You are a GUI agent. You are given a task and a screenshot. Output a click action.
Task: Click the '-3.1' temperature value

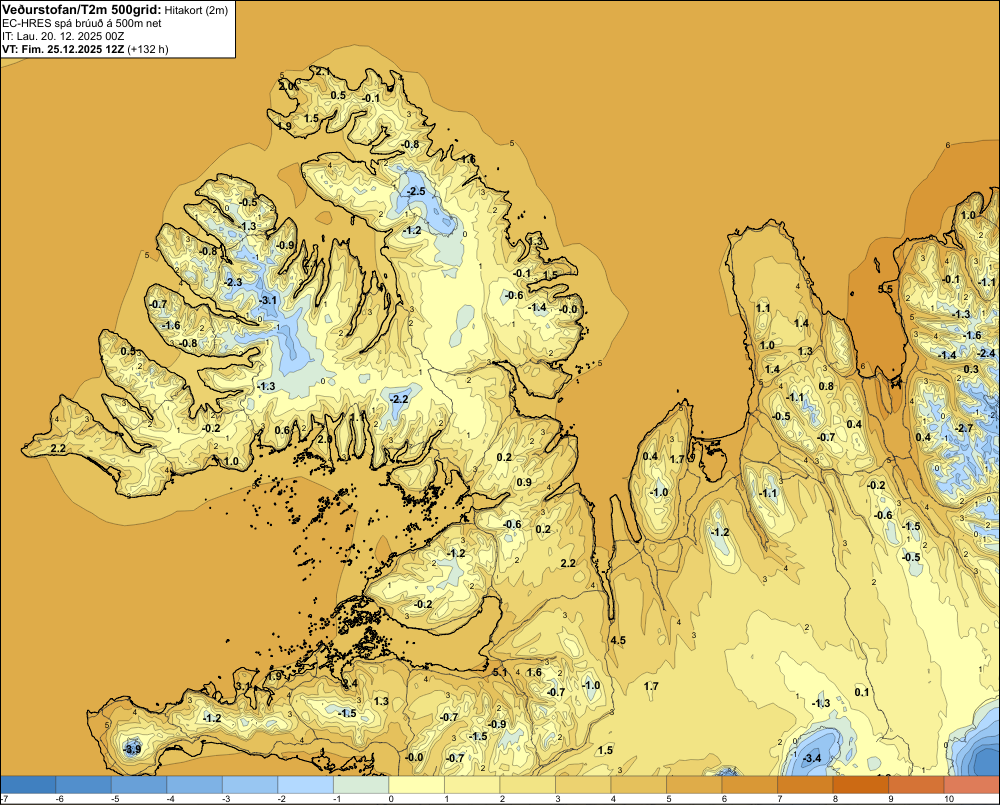(x=268, y=300)
